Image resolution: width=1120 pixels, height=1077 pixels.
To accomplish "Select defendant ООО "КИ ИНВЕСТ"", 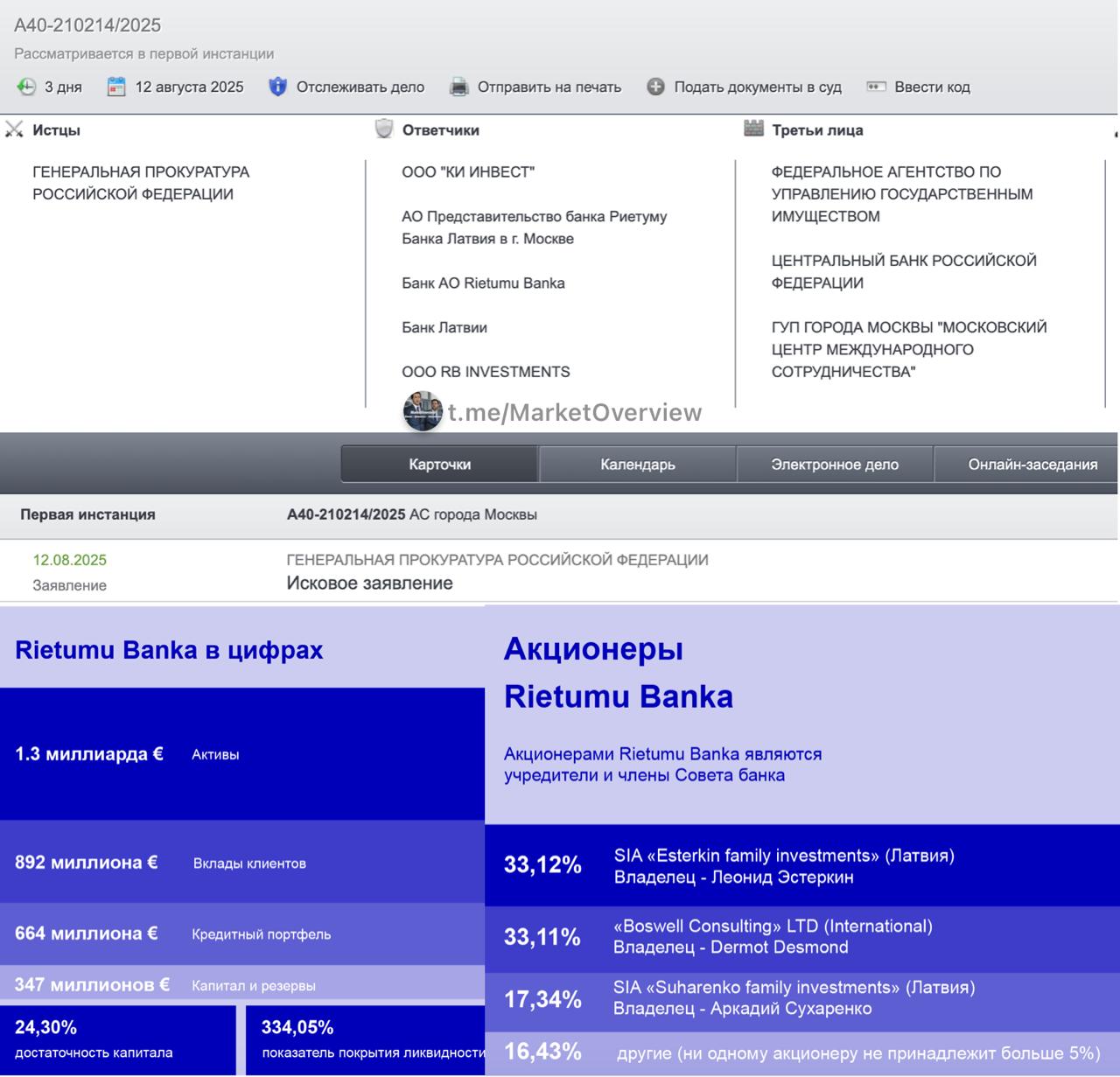I will [x=468, y=172].
